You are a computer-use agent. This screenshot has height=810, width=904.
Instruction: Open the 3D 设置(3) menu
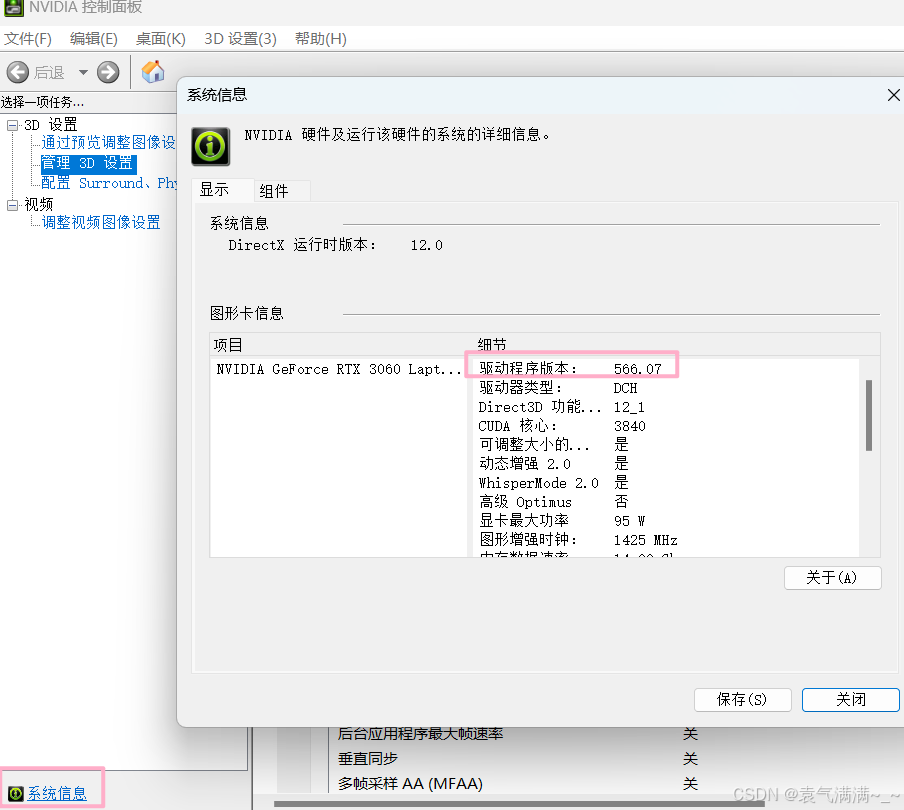(x=240, y=39)
